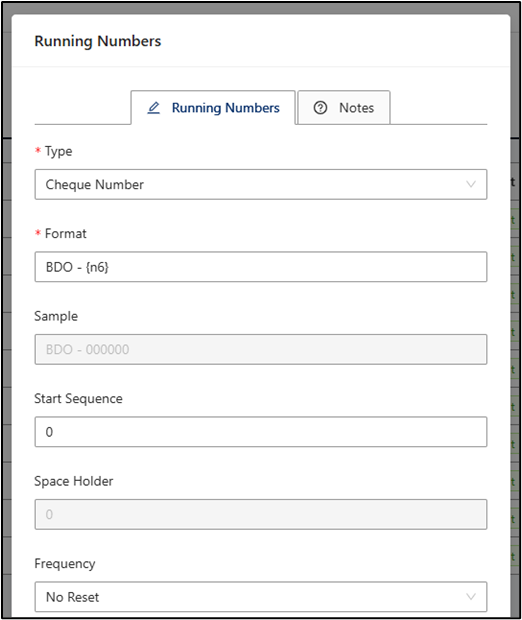
Task: Click the Running Numbers dialog title
Action: tap(98, 41)
